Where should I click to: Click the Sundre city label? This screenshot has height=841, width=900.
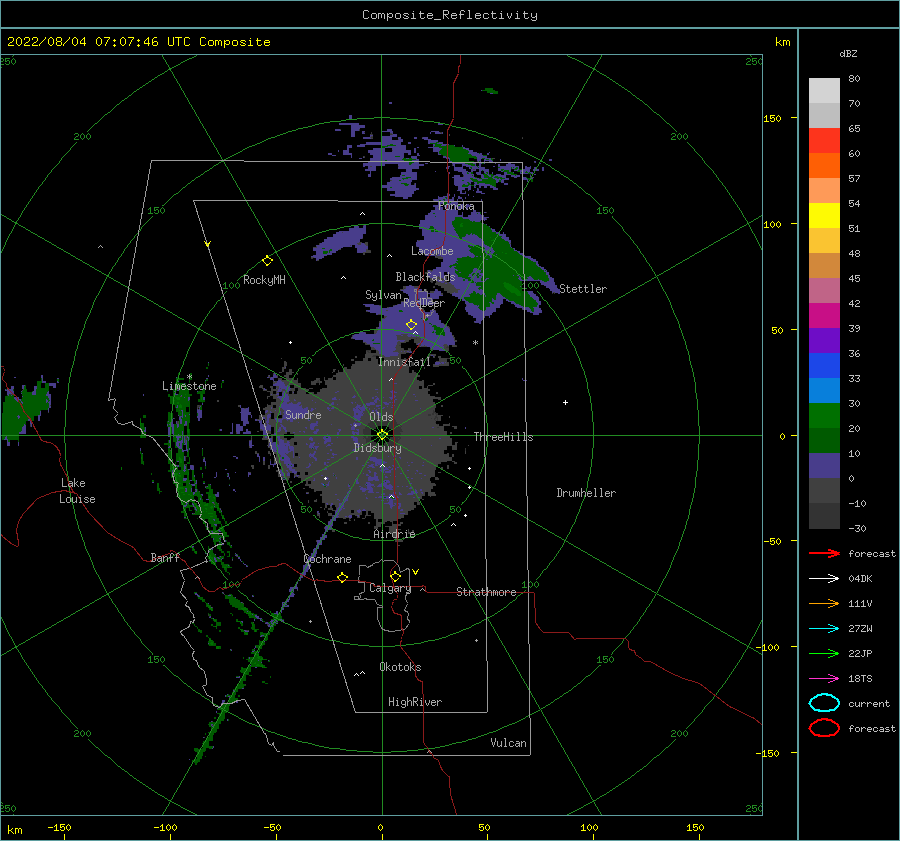pos(303,414)
